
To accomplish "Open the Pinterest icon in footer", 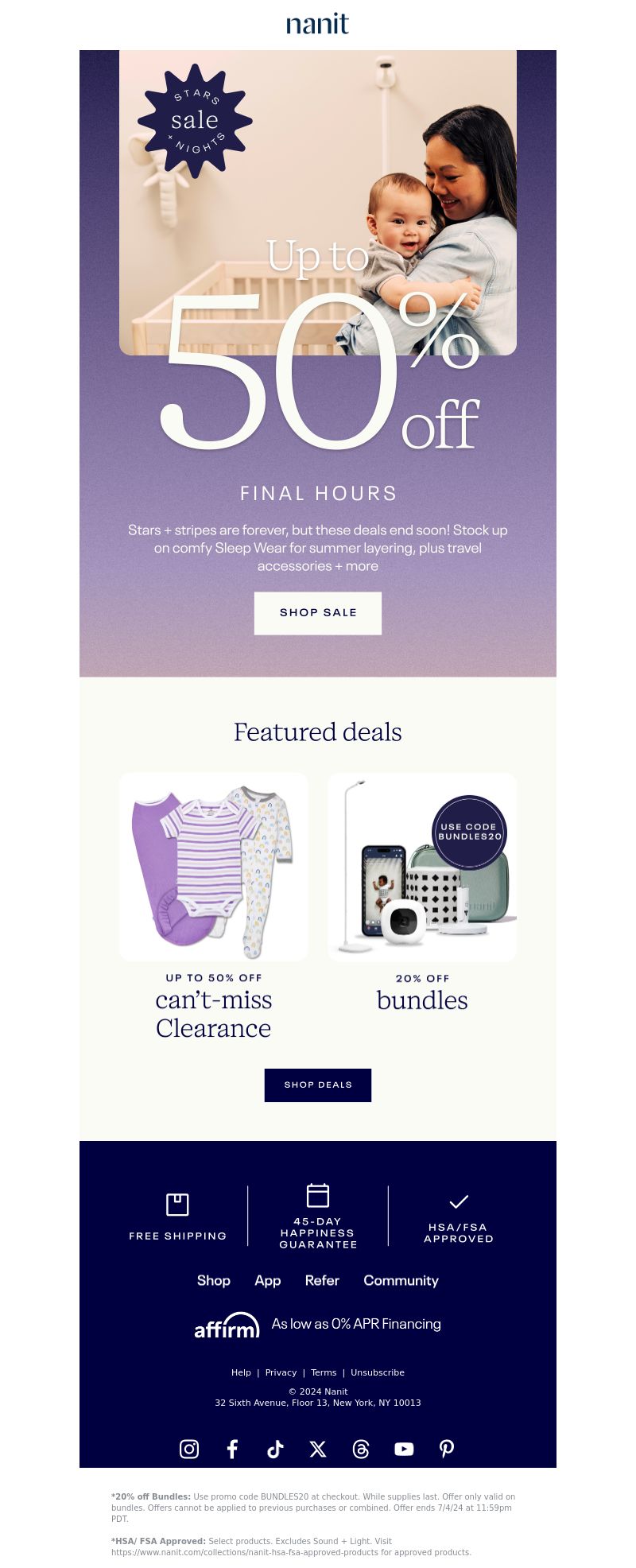I will pyautogui.click(x=447, y=1449).
